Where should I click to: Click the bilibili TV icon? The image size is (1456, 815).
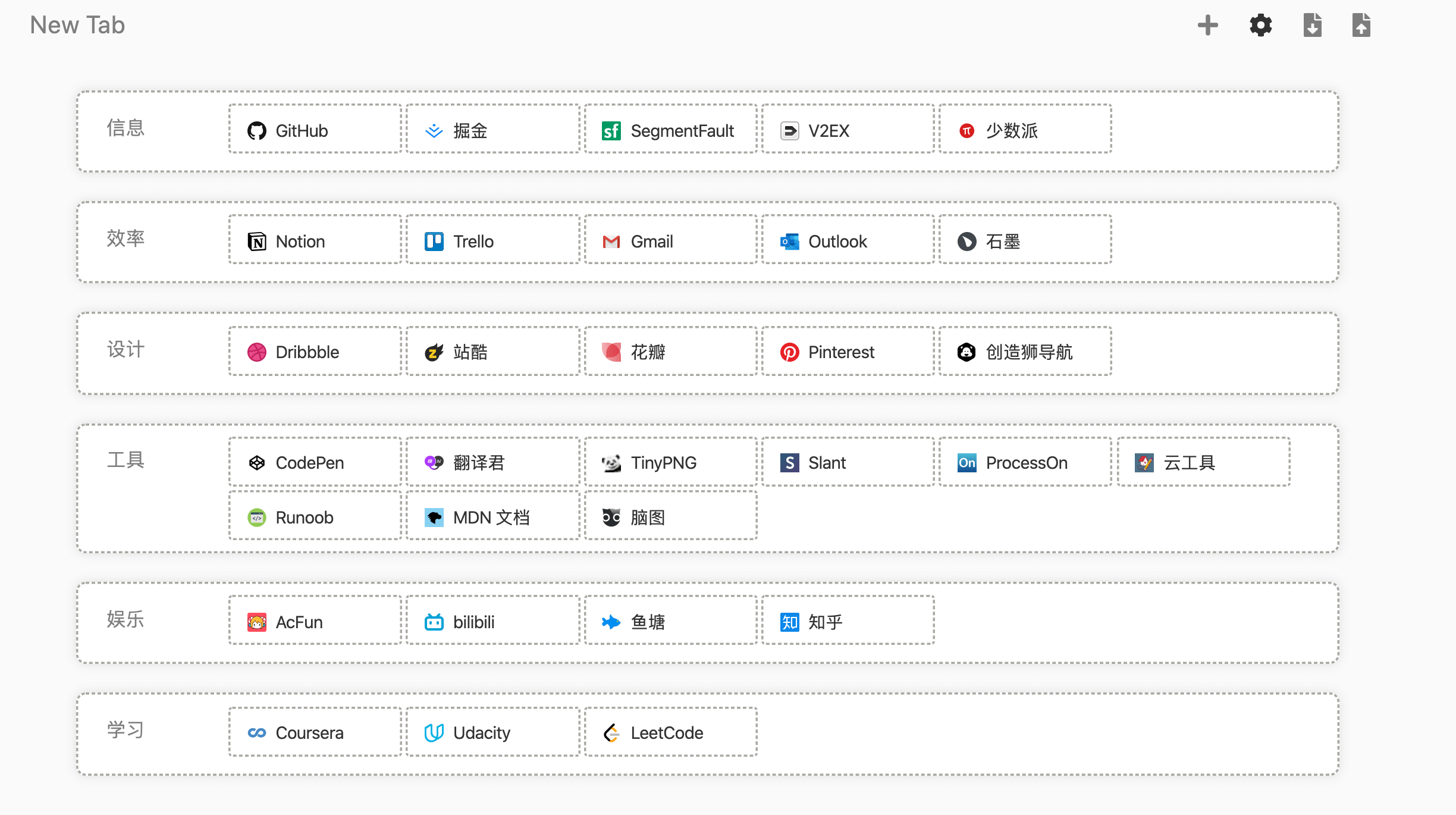coord(434,622)
